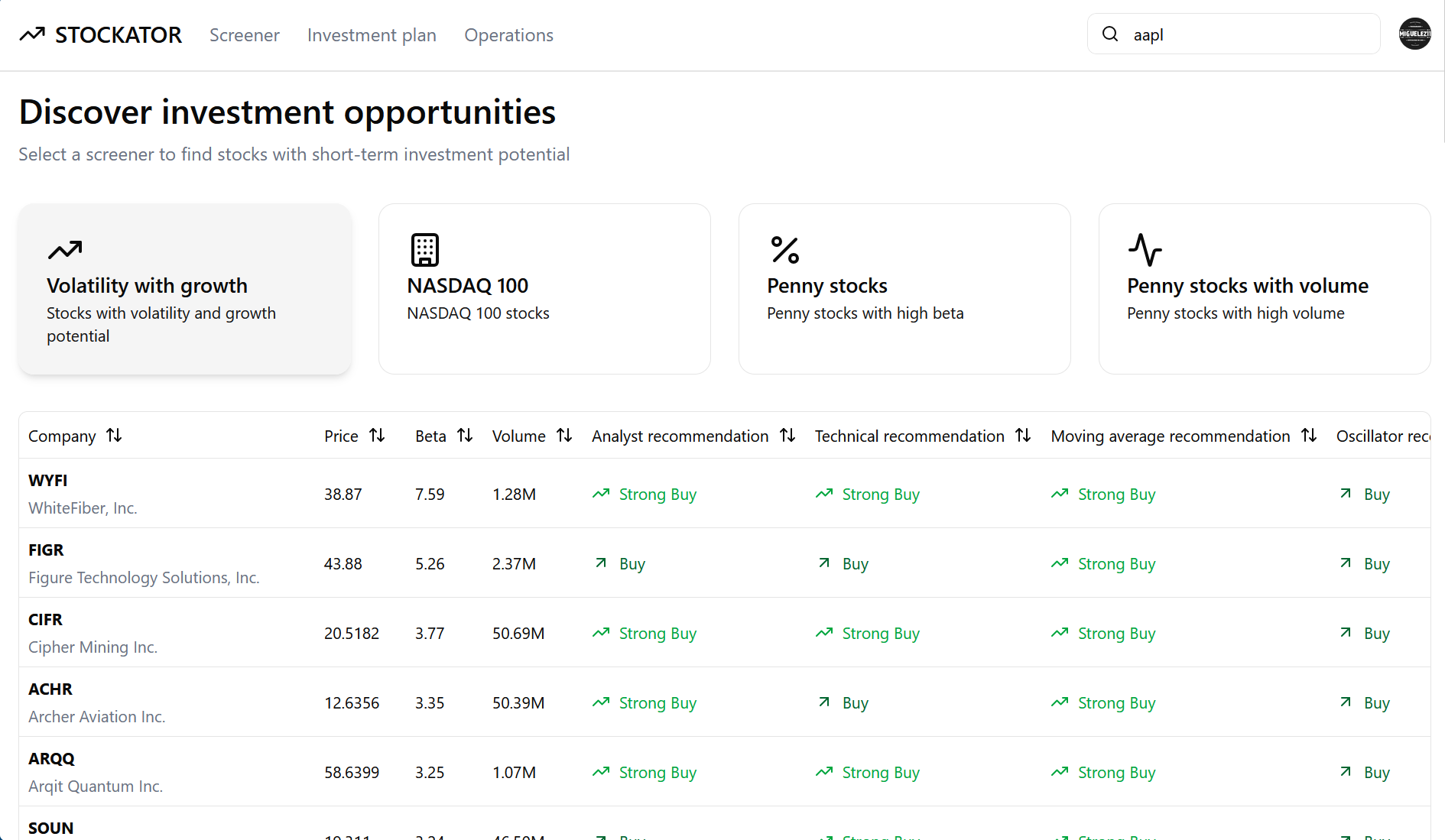Screen dimensions: 1445x840
Task: Select the Volatility with growth screener
Action: coord(184,289)
